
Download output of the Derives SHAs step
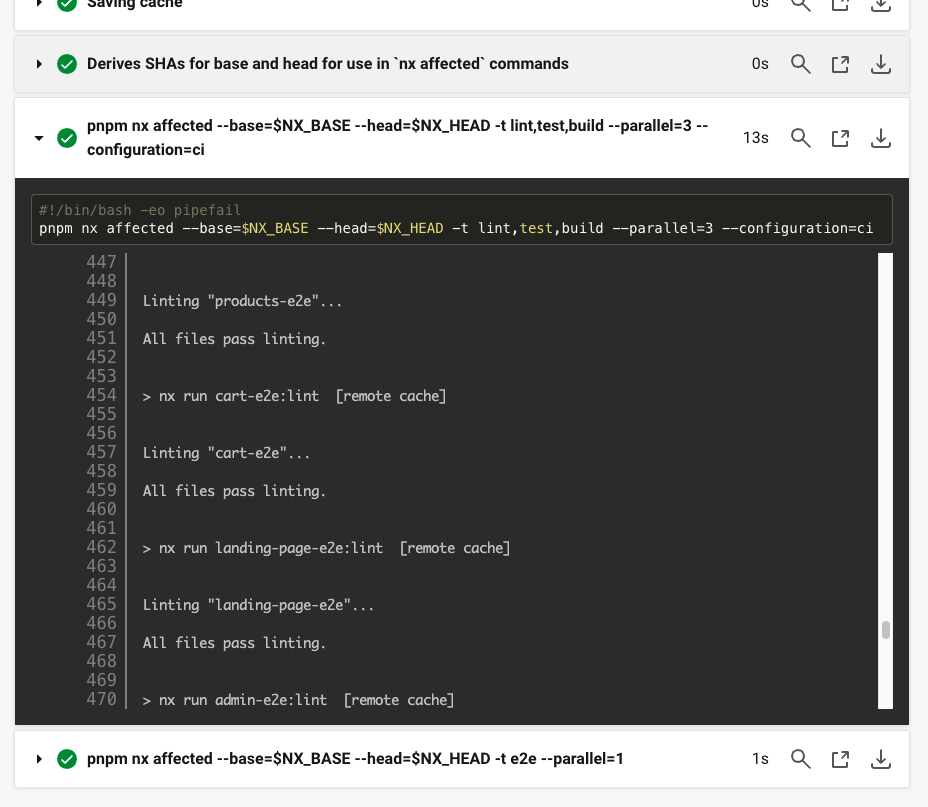[880, 63]
